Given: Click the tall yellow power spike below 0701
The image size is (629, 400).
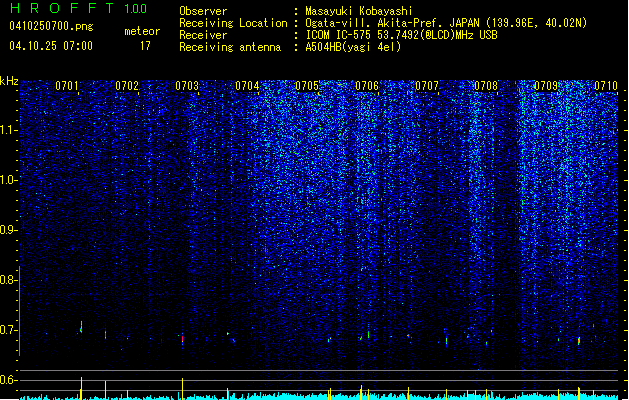Looking at the screenshot, I should (81, 388).
